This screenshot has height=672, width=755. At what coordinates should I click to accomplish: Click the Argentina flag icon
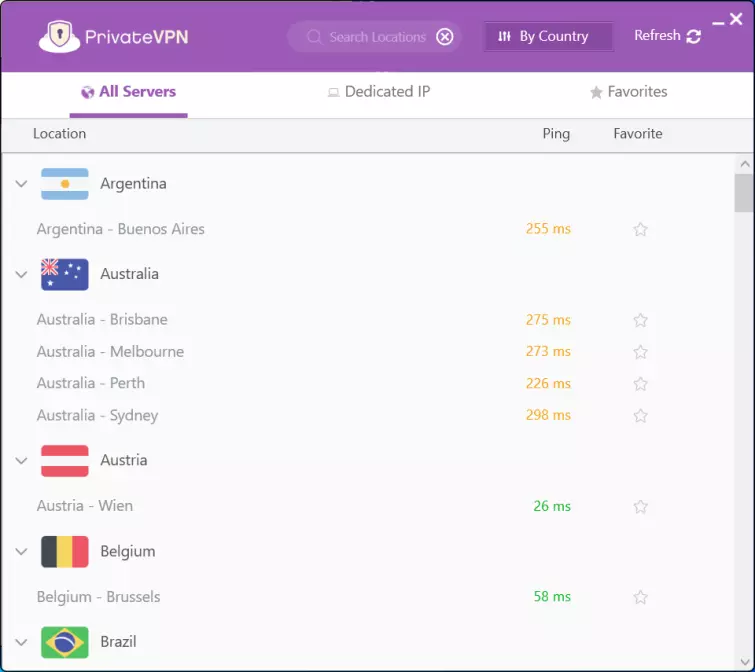(x=65, y=184)
